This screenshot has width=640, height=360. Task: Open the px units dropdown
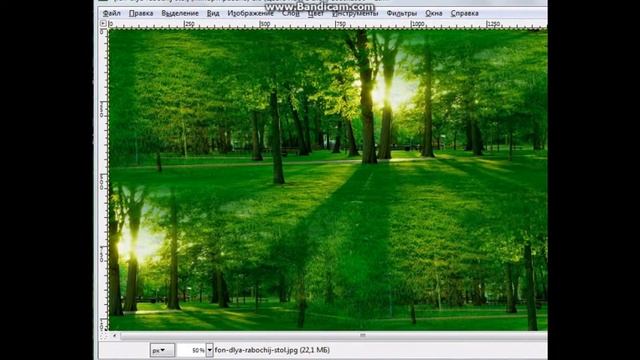pos(162,350)
